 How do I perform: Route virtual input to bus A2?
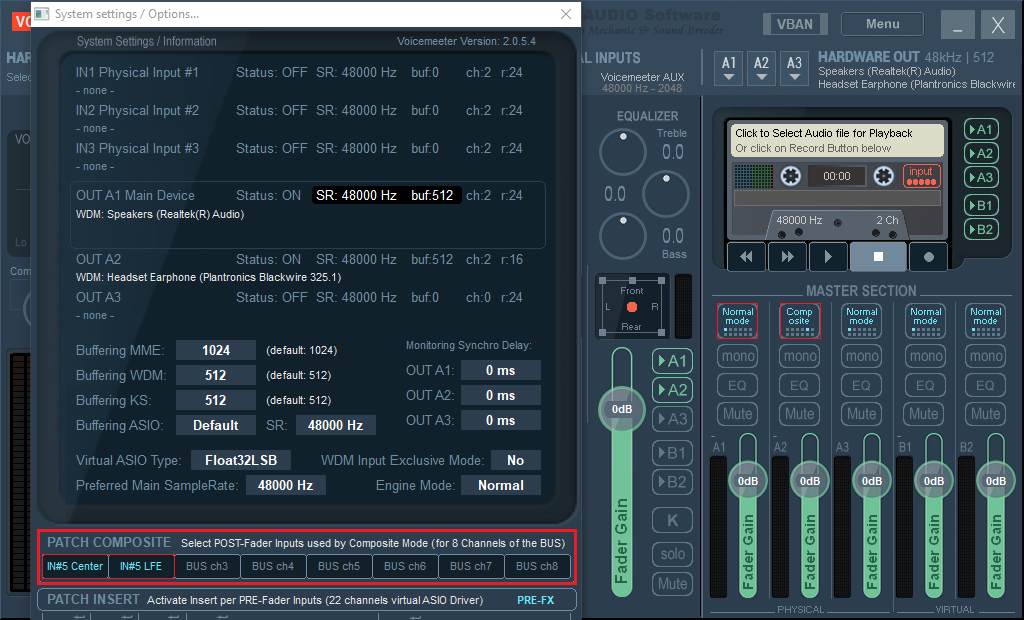click(672, 390)
